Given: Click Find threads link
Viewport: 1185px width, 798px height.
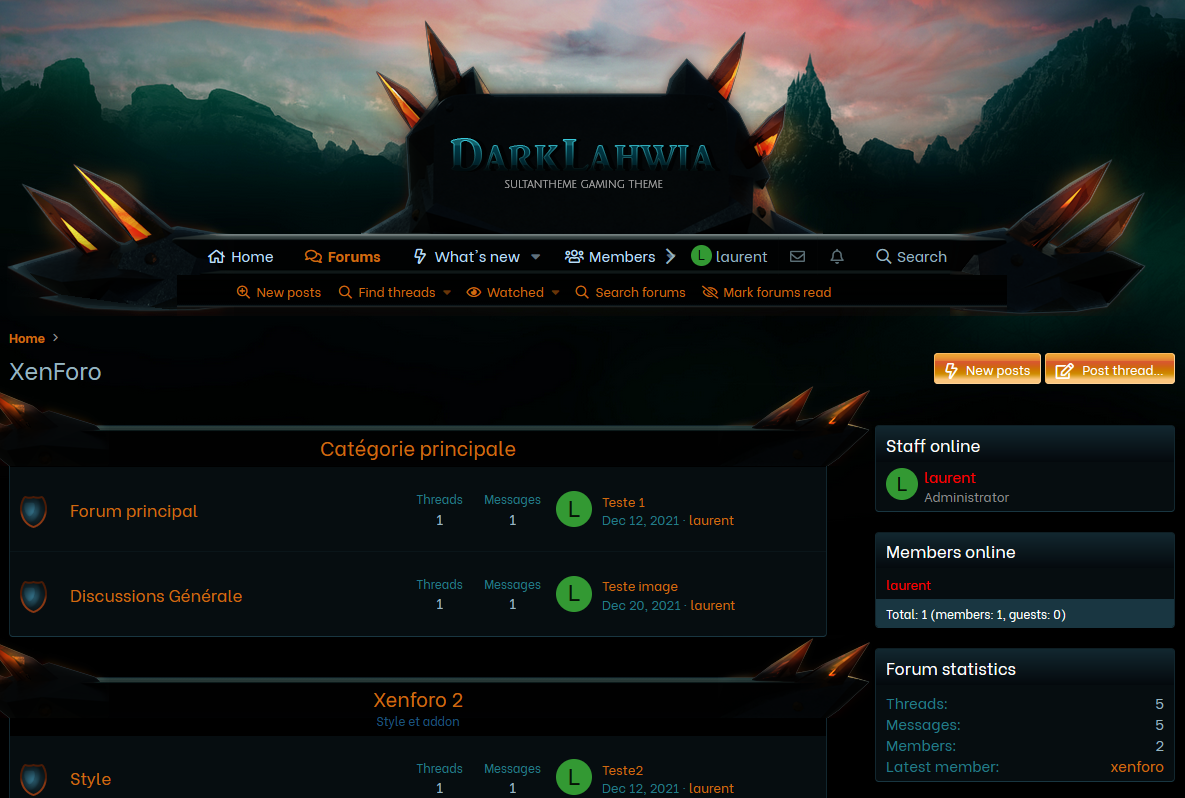Looking at the screenshot, I should click(x=387, y=292).
